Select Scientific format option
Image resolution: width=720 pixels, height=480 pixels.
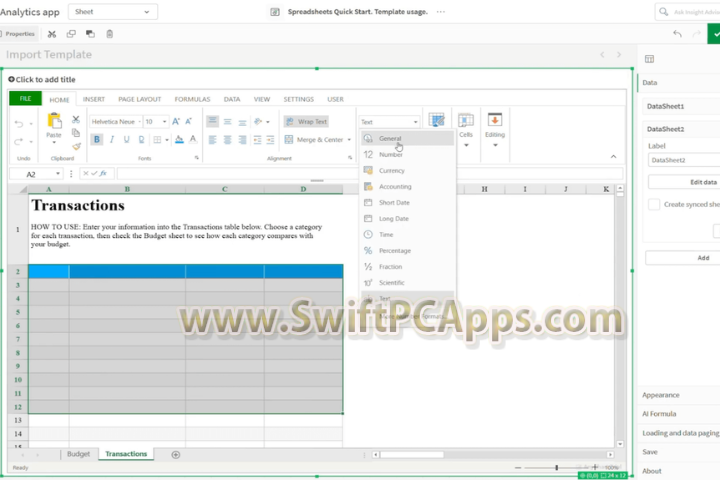(407, 282)
